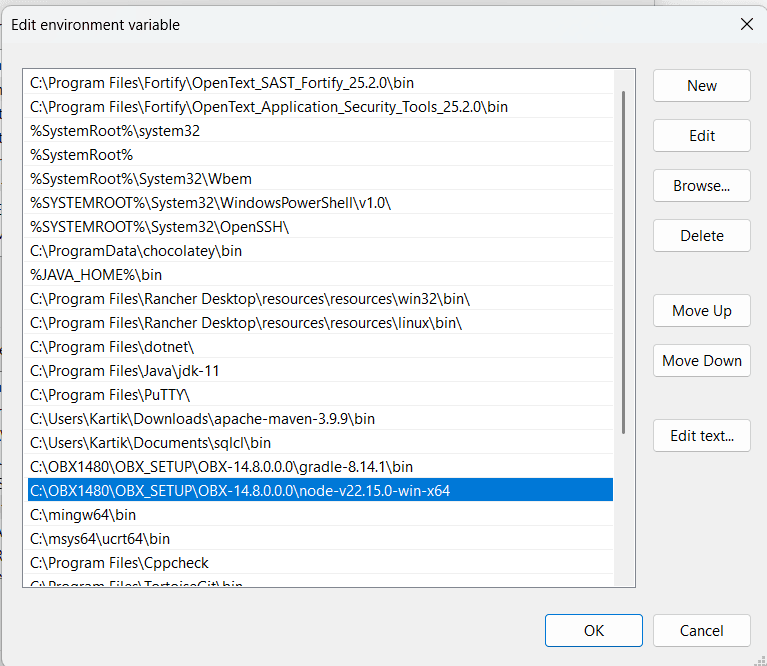Select the chocolatey\bin path entry
The image size is (767, 666).
click(x=136, y=251)
